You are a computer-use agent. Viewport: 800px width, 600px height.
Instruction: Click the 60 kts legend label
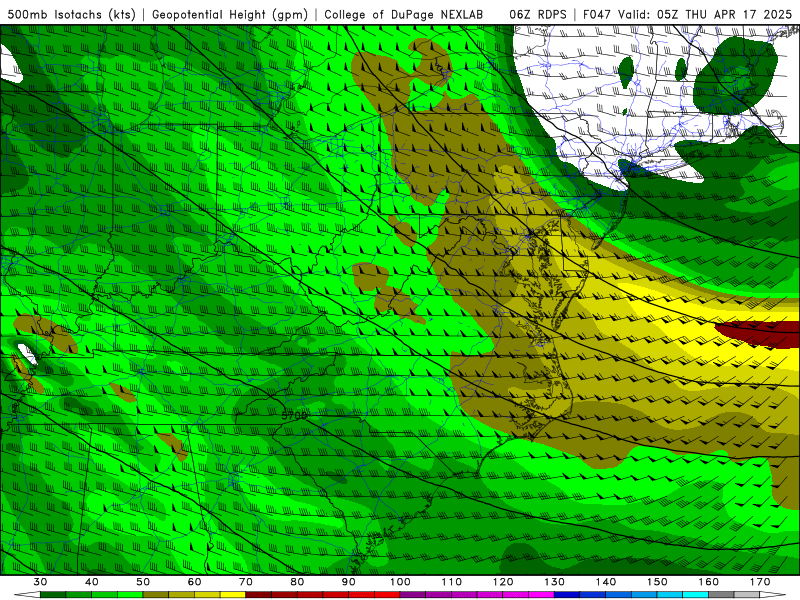click(194, 582)
